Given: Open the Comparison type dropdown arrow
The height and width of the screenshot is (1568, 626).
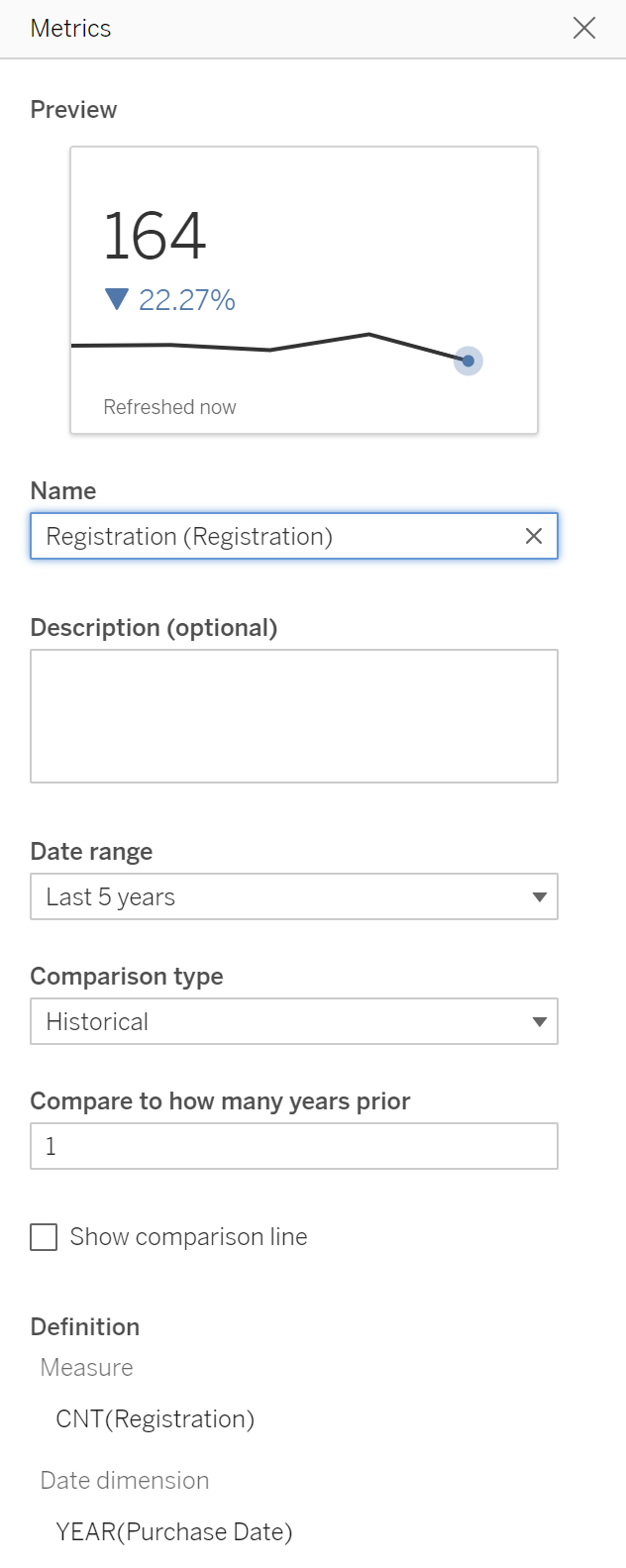Looking at the screenshot, I should [540, 1022].
